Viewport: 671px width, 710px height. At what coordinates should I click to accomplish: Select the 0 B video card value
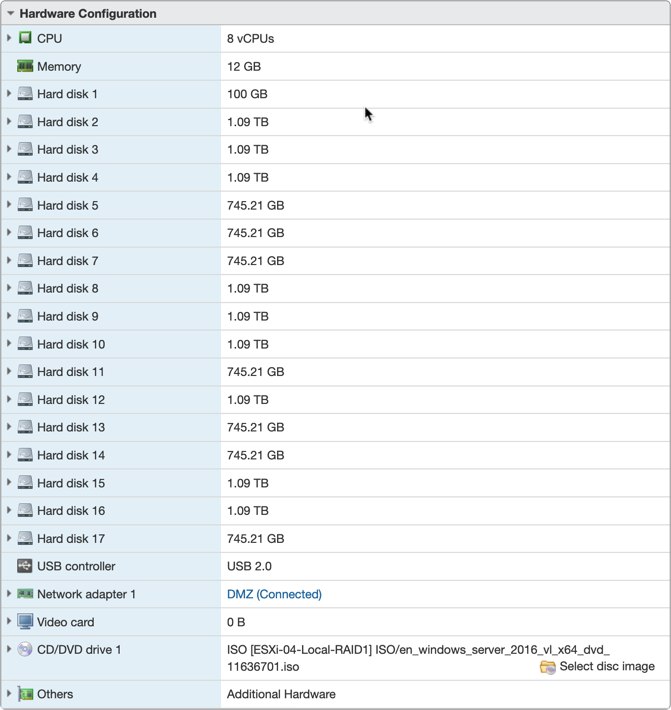tap(236, 622)
